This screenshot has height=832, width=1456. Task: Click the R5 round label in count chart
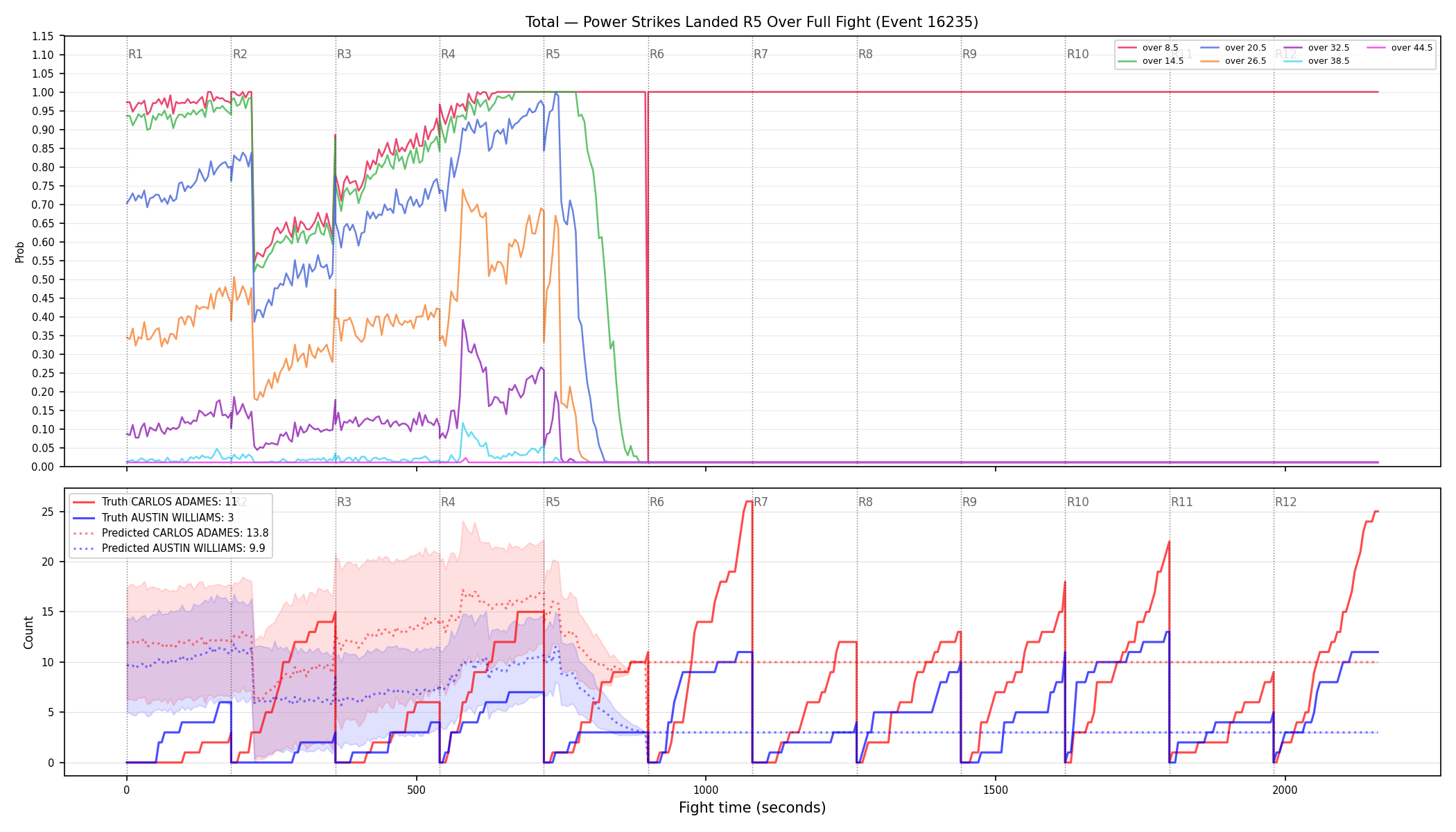553,502
